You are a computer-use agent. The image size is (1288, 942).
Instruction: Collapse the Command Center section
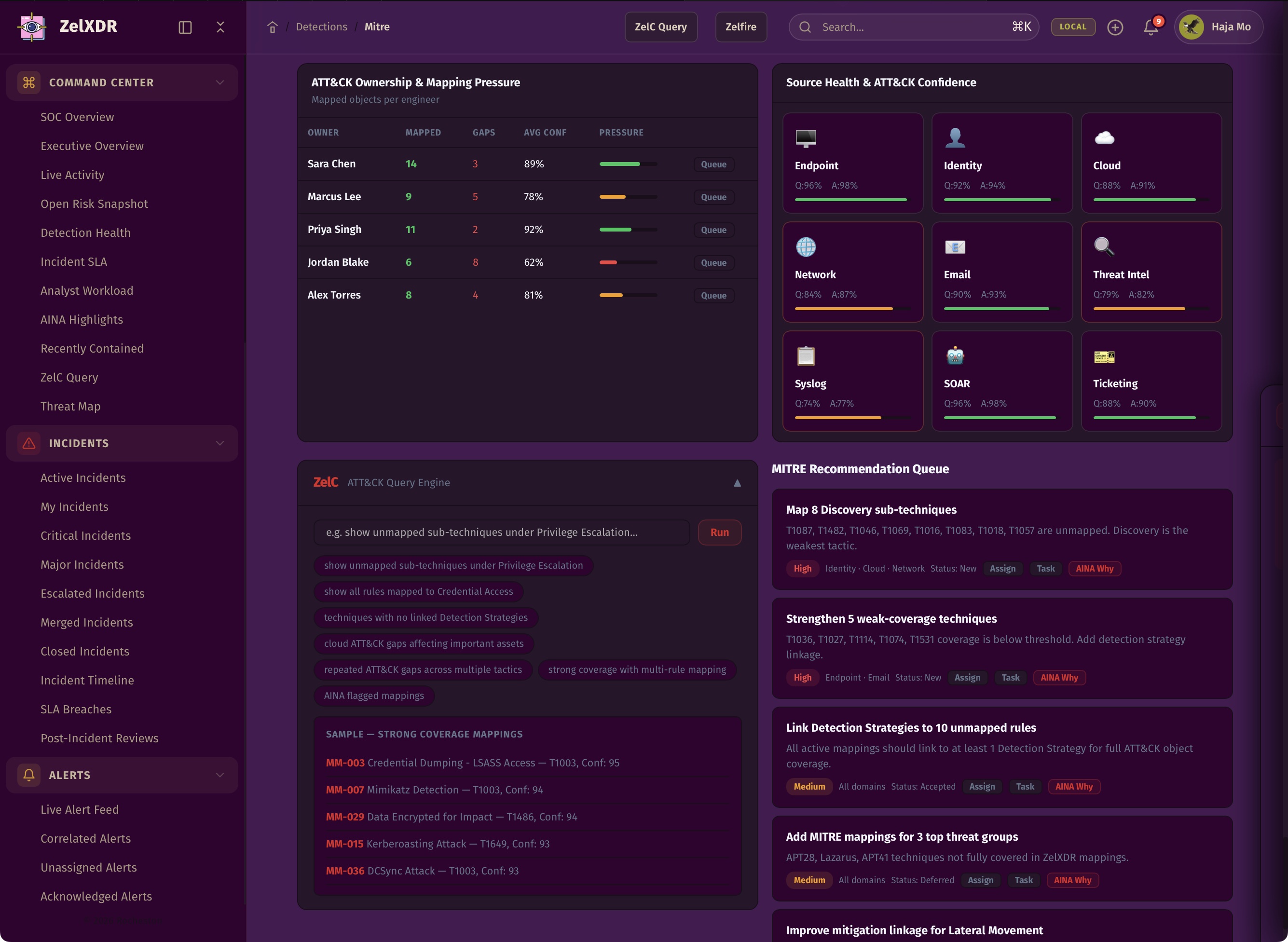click(x=219, y=82)
